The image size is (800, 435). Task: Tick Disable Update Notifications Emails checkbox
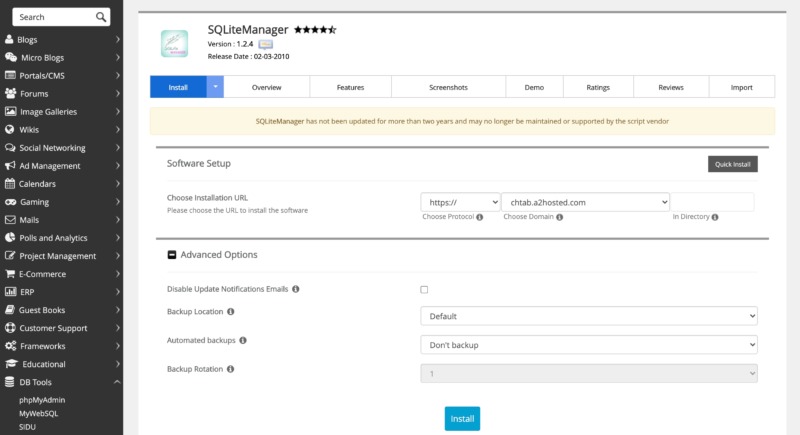(424, 289)
